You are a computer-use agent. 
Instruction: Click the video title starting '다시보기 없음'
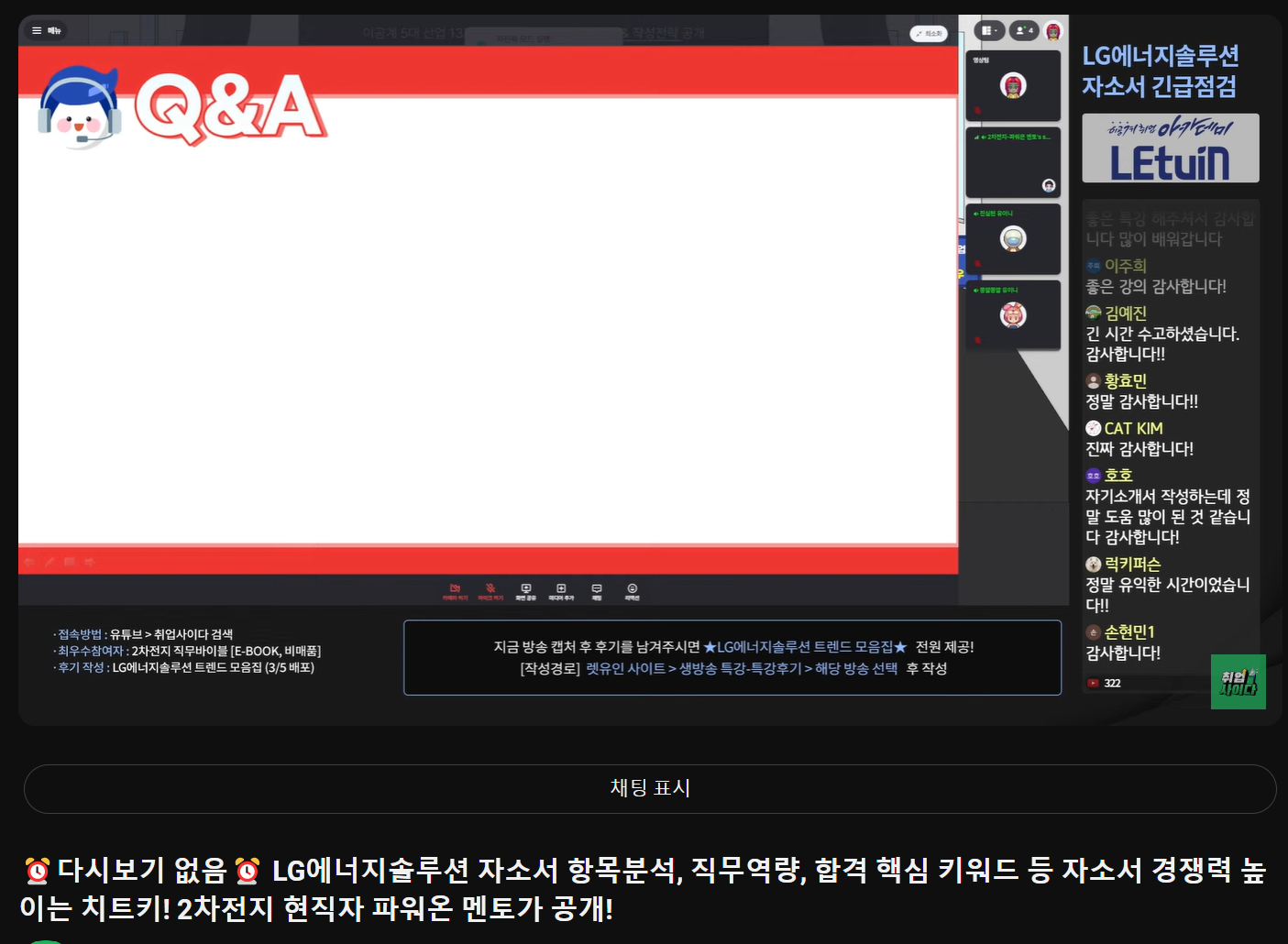point(644,889)
